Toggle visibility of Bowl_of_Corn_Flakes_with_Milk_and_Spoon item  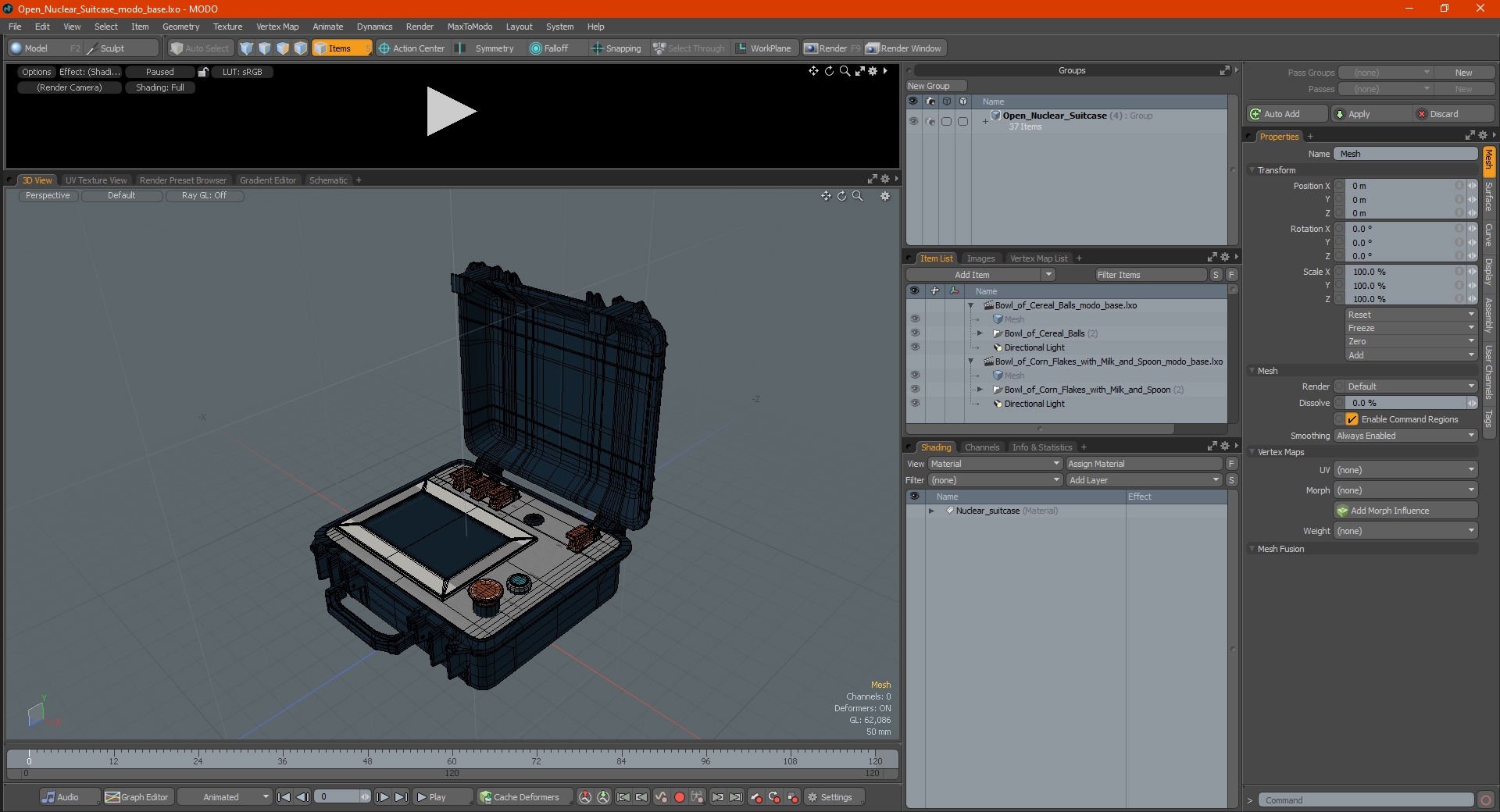click(x=915, y=390)
